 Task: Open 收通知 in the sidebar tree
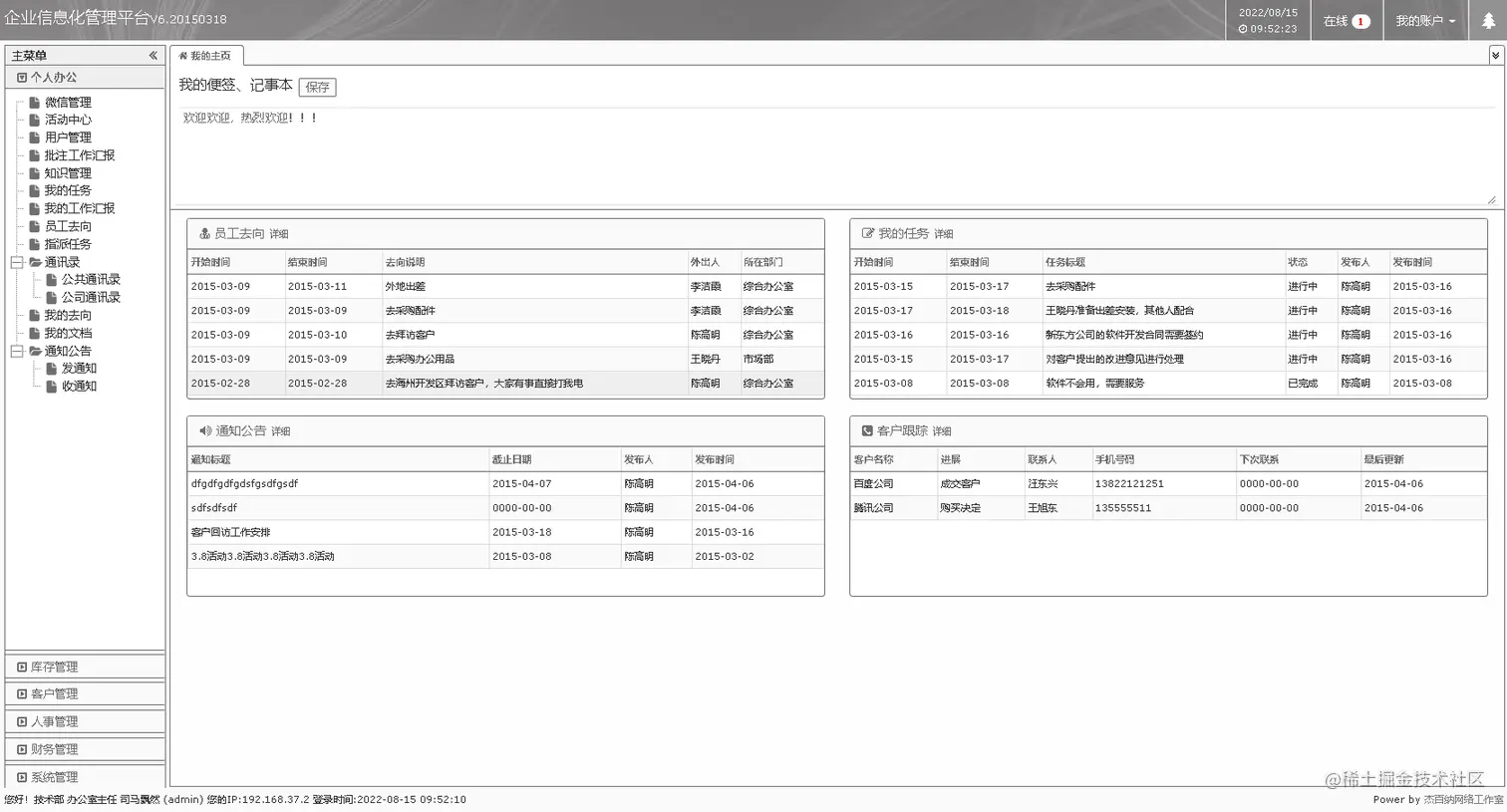pyautogui.click(x=79, y=386)
